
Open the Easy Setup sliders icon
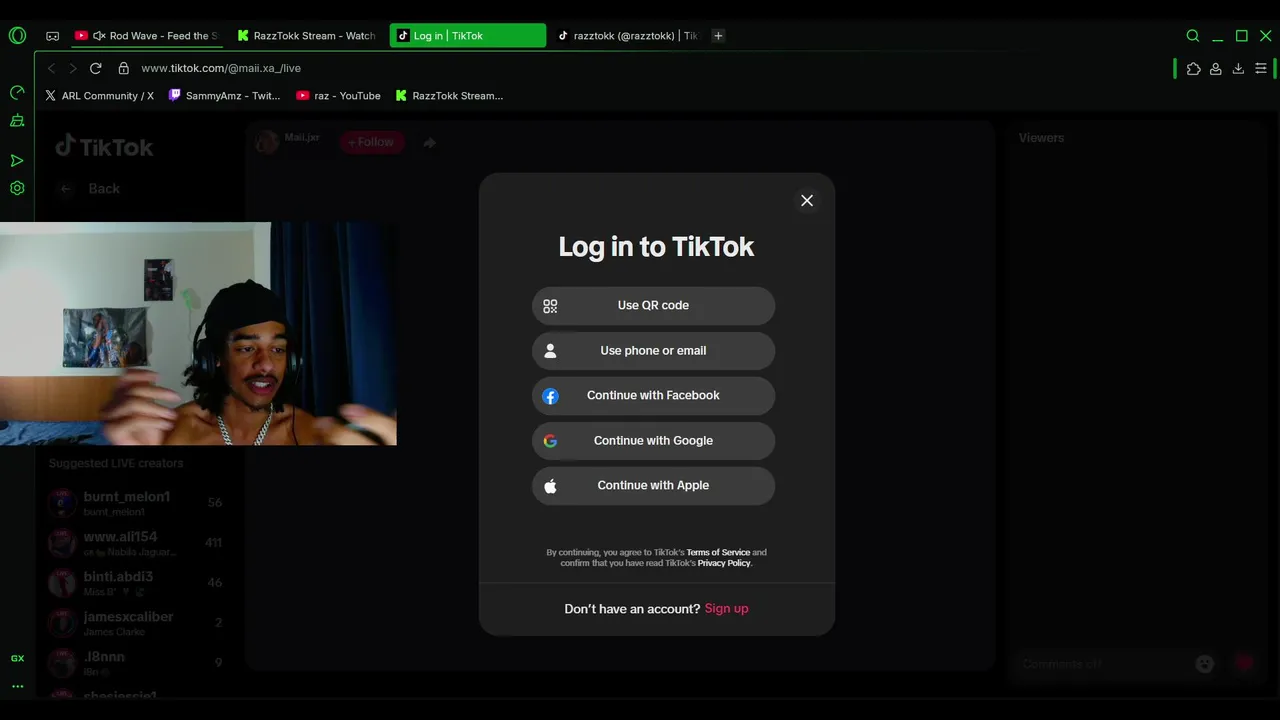click(1261, 68)
